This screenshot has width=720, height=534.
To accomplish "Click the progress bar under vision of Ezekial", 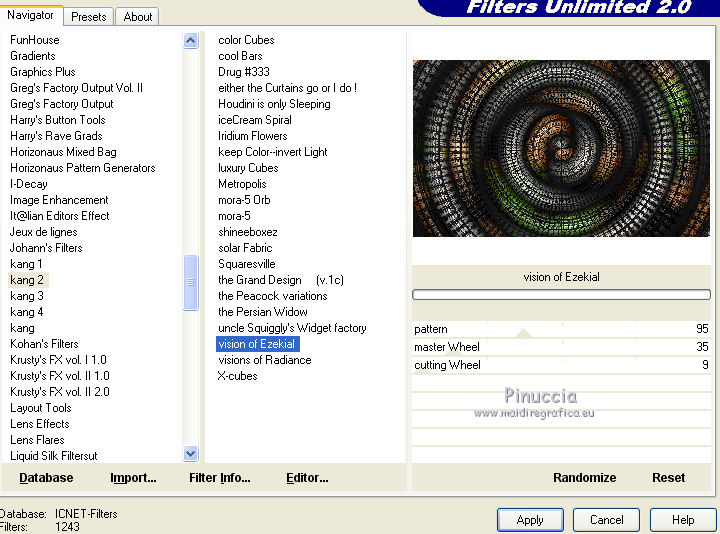I will (x=561, y=294).
